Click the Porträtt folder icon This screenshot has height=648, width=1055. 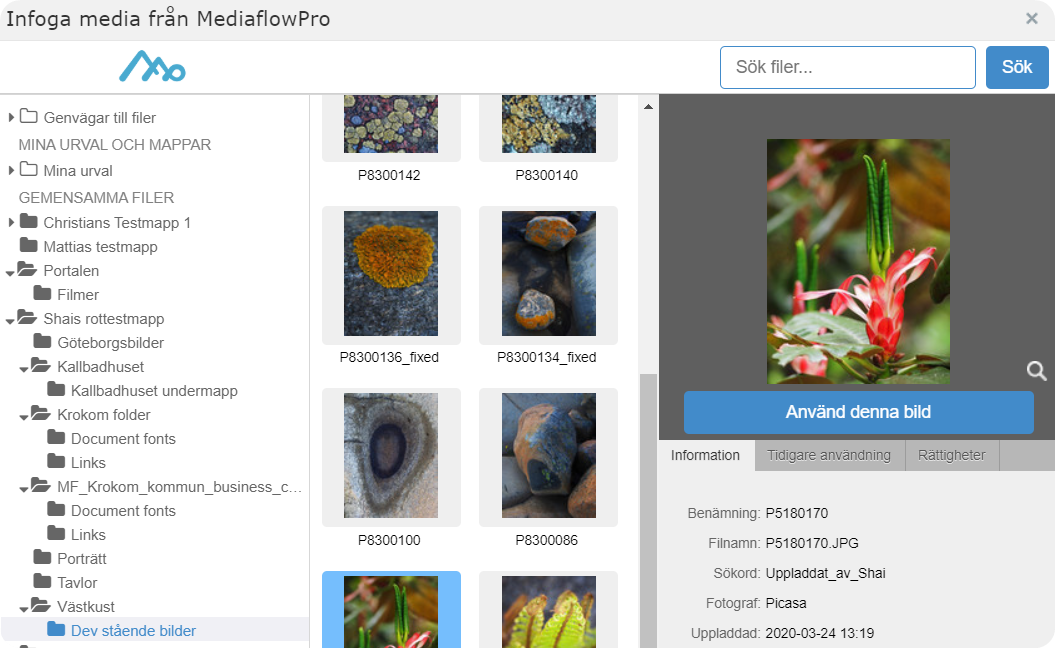[x=42, y=557]
